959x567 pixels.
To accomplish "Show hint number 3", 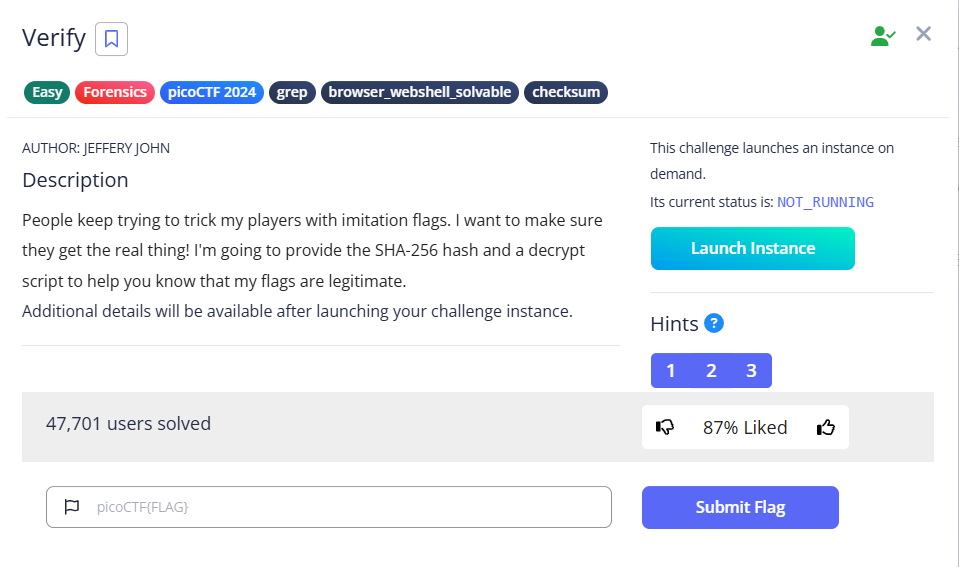I will (751, 371).
